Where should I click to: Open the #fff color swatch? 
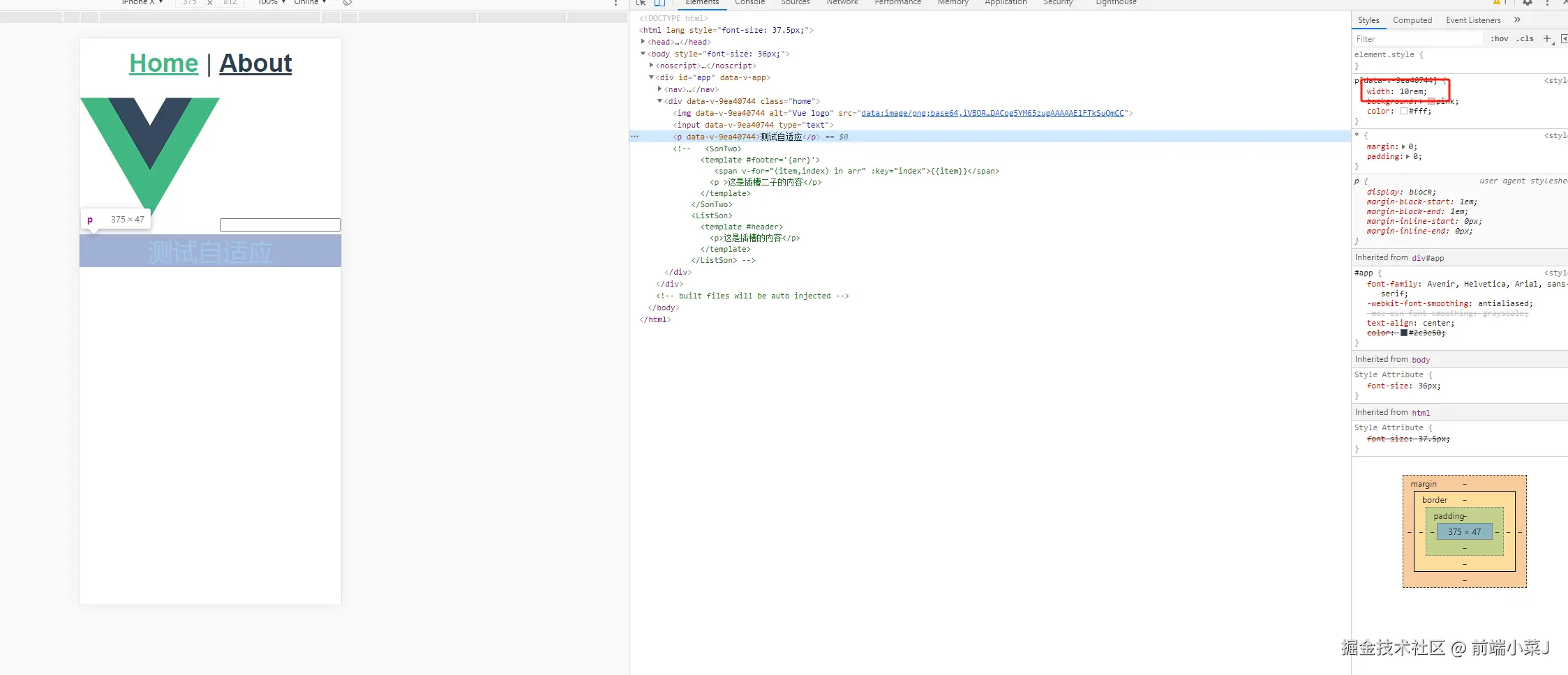pyautogui.click(x=1404, y=112)
